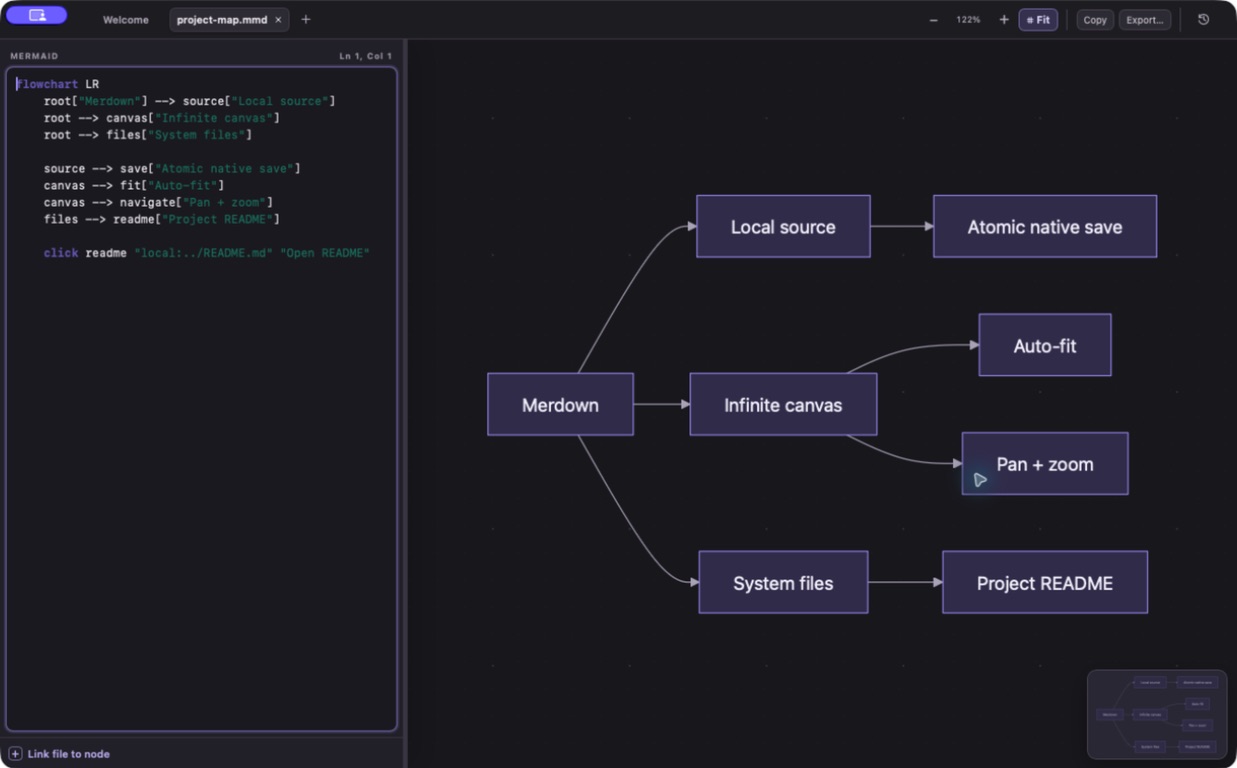Select the Local source node

click(783, 227)
